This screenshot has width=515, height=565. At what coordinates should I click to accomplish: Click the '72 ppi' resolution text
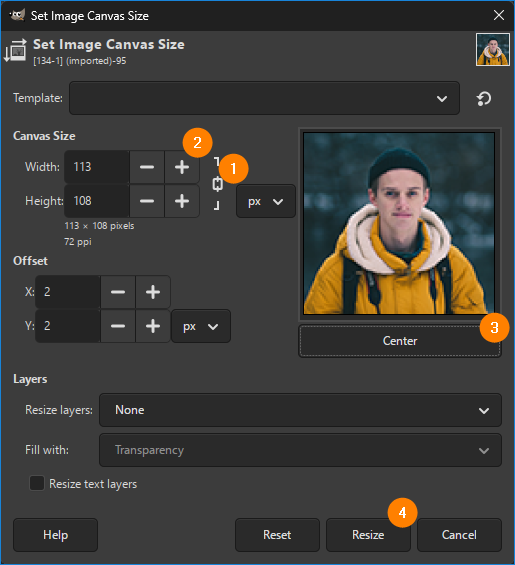click(78, 242)
